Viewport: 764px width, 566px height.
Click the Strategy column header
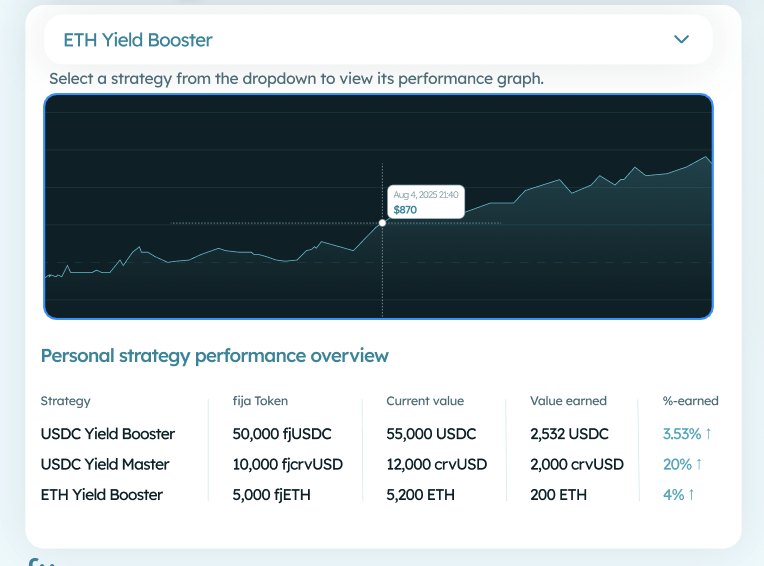click(x=65, y=401)
